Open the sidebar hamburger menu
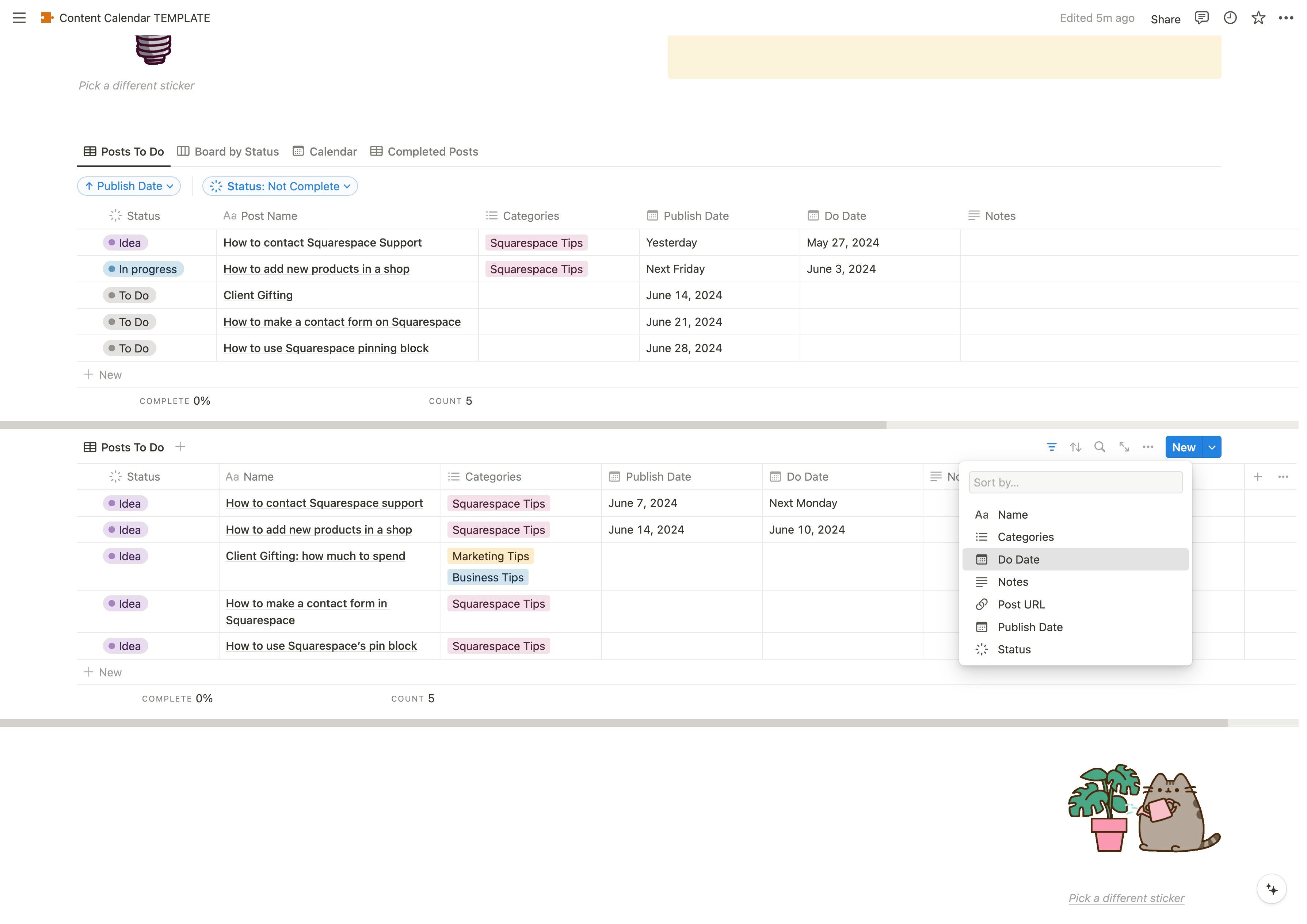The width and height of the screenshot is (1307, 924). 19,18
